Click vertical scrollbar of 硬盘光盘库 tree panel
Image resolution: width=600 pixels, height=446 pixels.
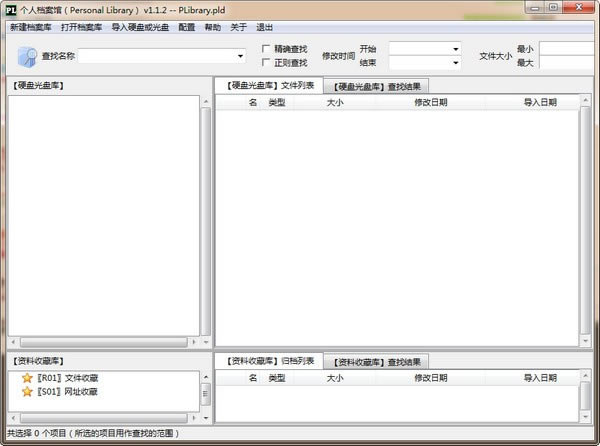point(206,221)
